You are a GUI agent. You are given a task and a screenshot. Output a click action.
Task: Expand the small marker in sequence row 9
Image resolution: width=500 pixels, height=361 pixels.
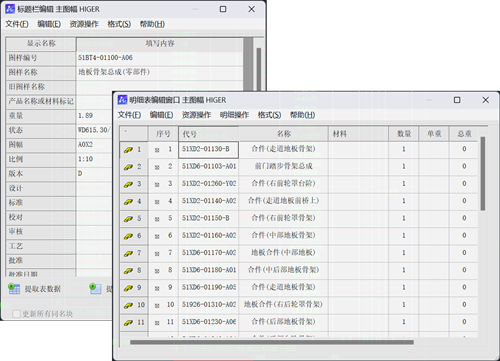click(x=157, y=289)
